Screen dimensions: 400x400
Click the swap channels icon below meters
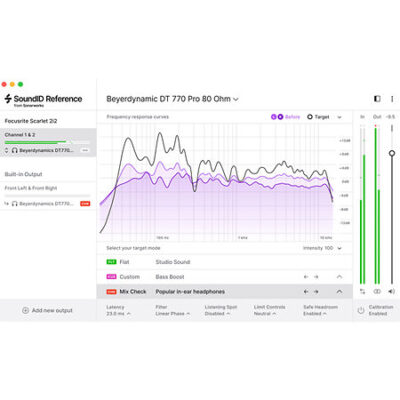point(362,291)
